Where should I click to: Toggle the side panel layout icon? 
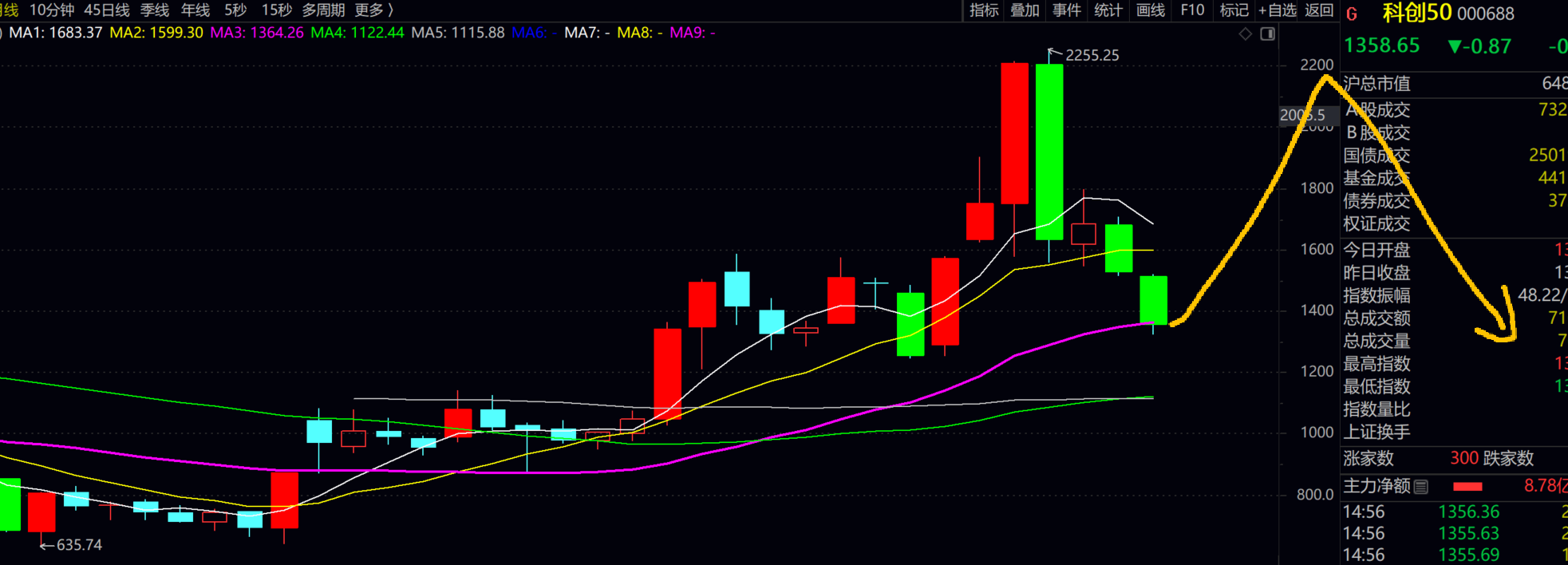[1267, 34]
